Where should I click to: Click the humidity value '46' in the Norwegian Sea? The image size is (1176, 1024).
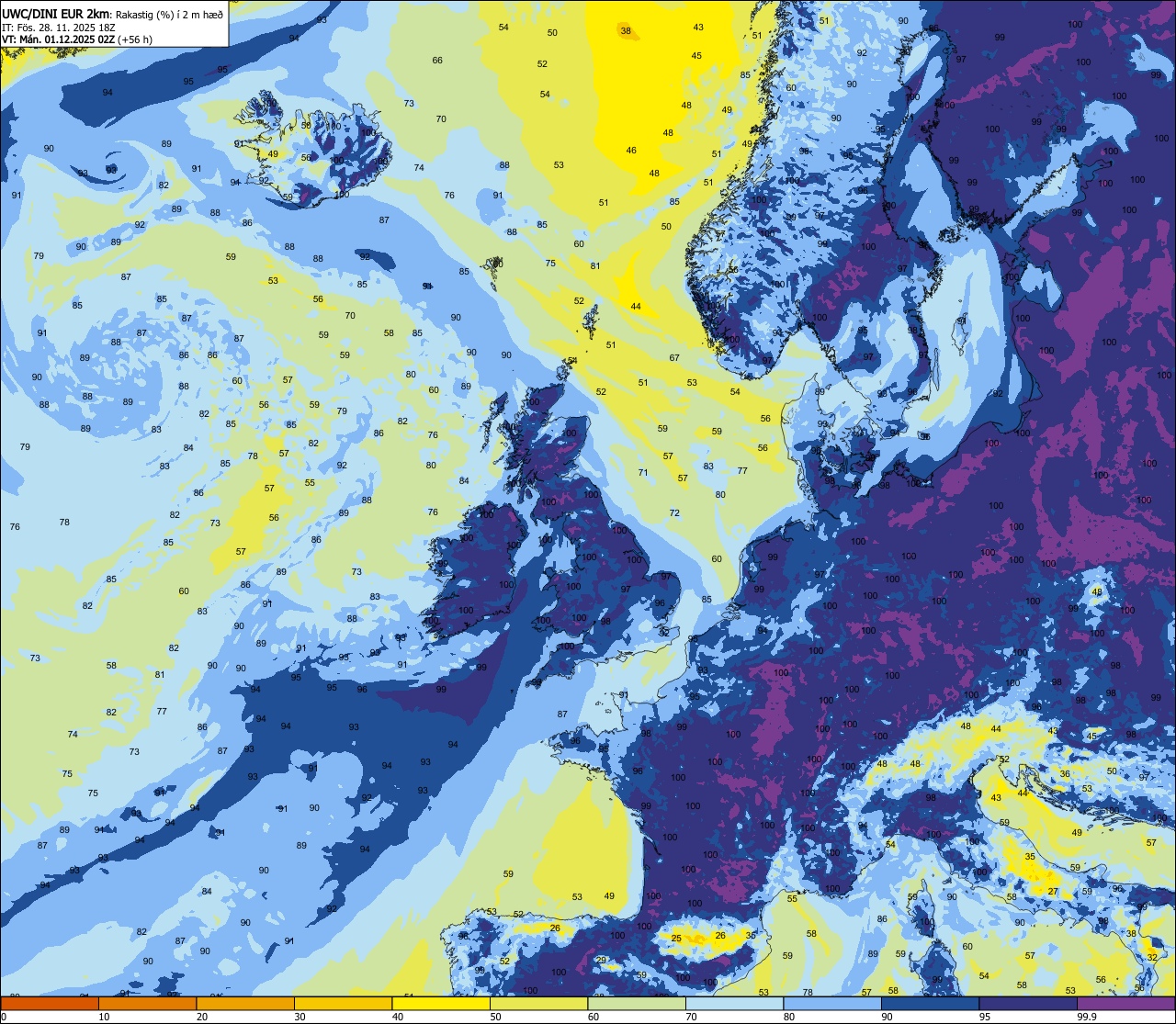[x=631, y=151]
